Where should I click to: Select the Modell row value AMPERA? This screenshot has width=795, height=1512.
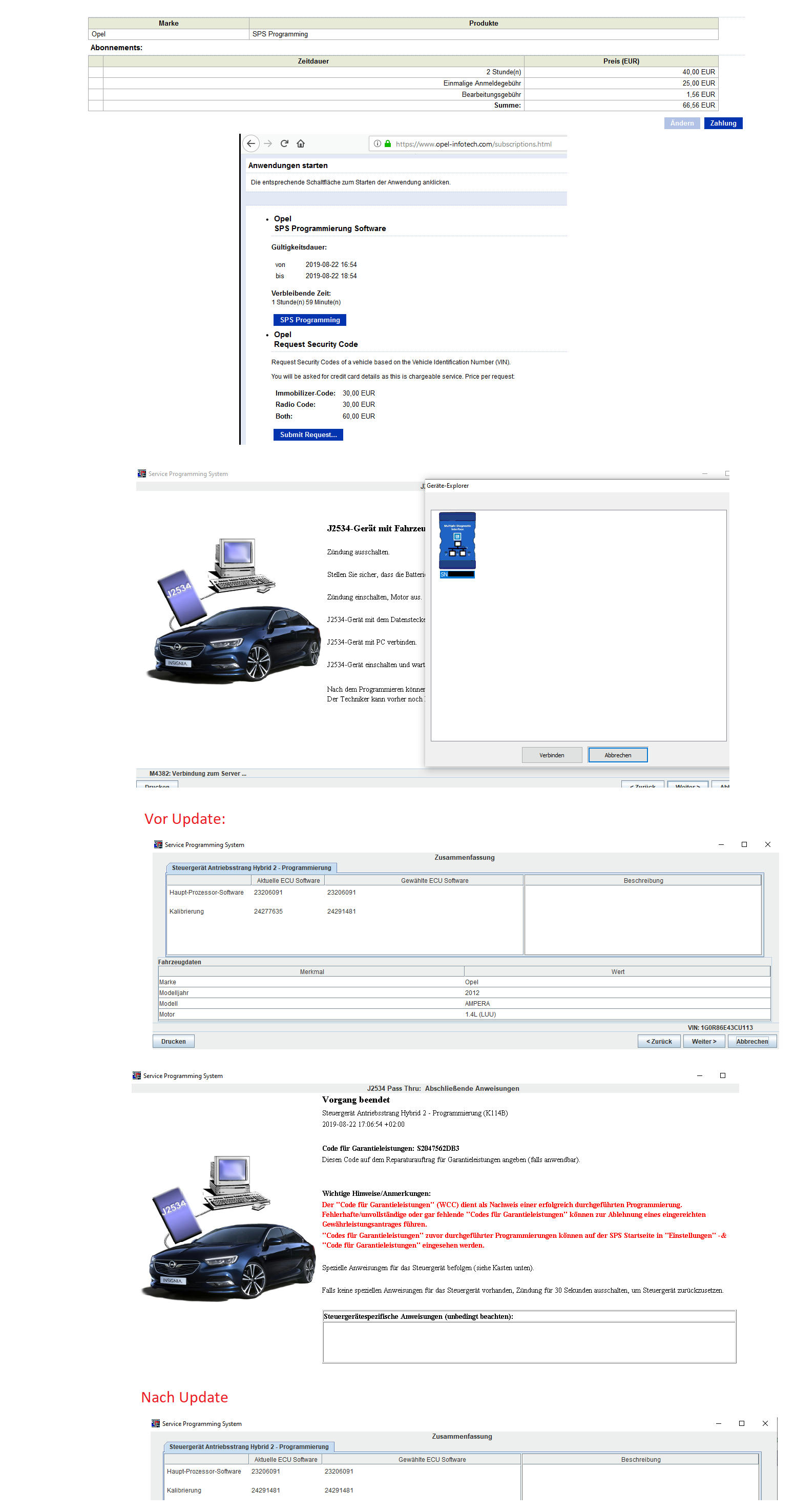click(477, 1004)
